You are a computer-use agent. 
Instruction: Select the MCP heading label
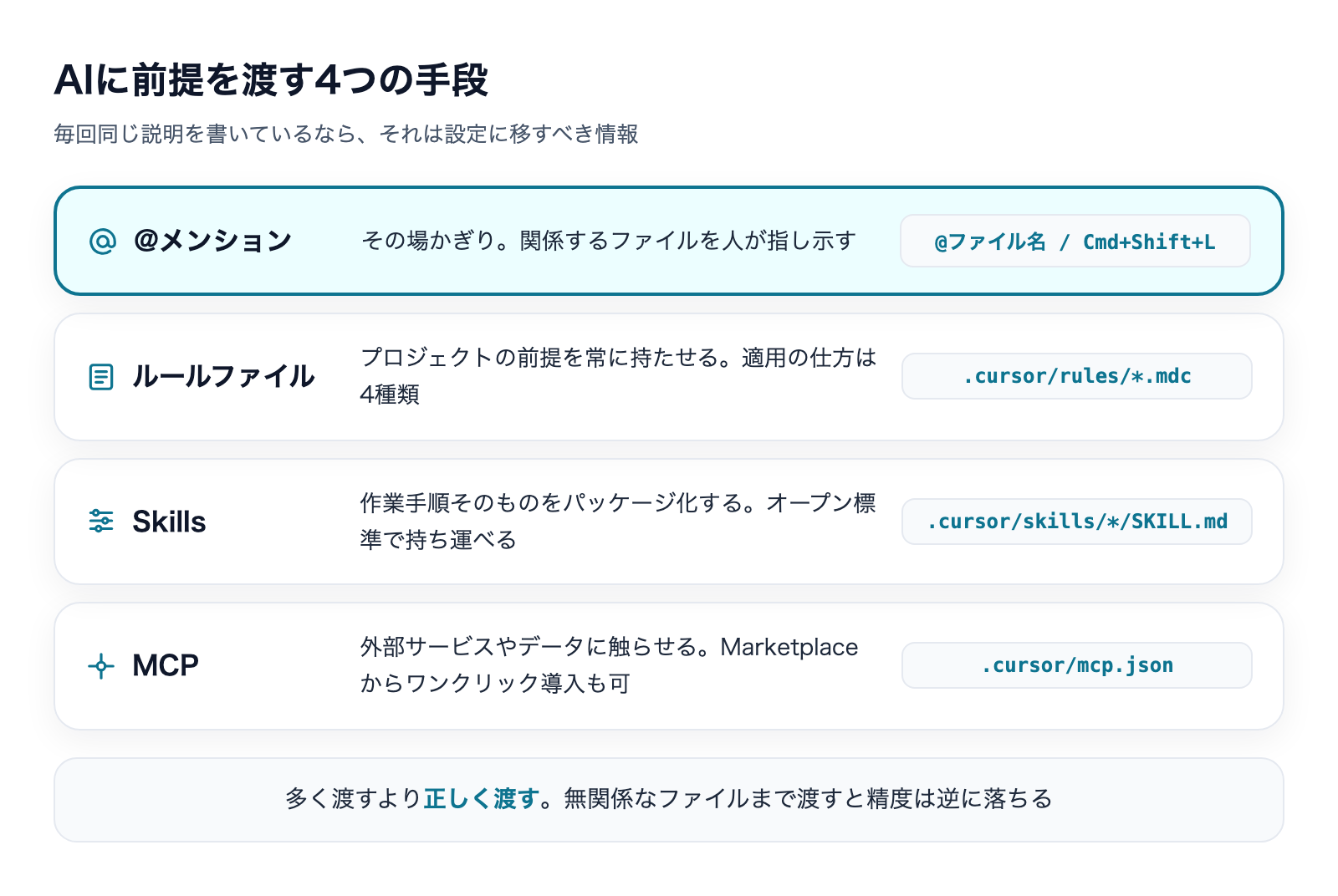pos(166,665)
